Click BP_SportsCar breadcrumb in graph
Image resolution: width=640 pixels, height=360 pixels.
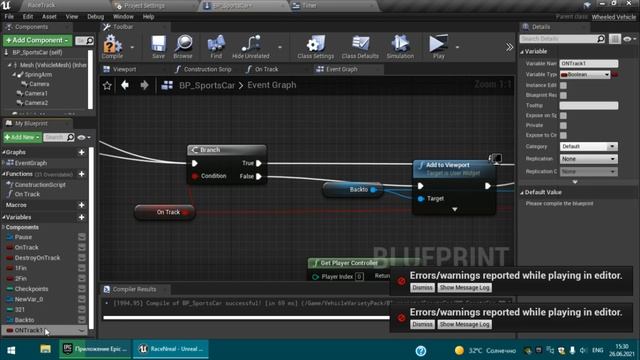[x=207, y=85]
